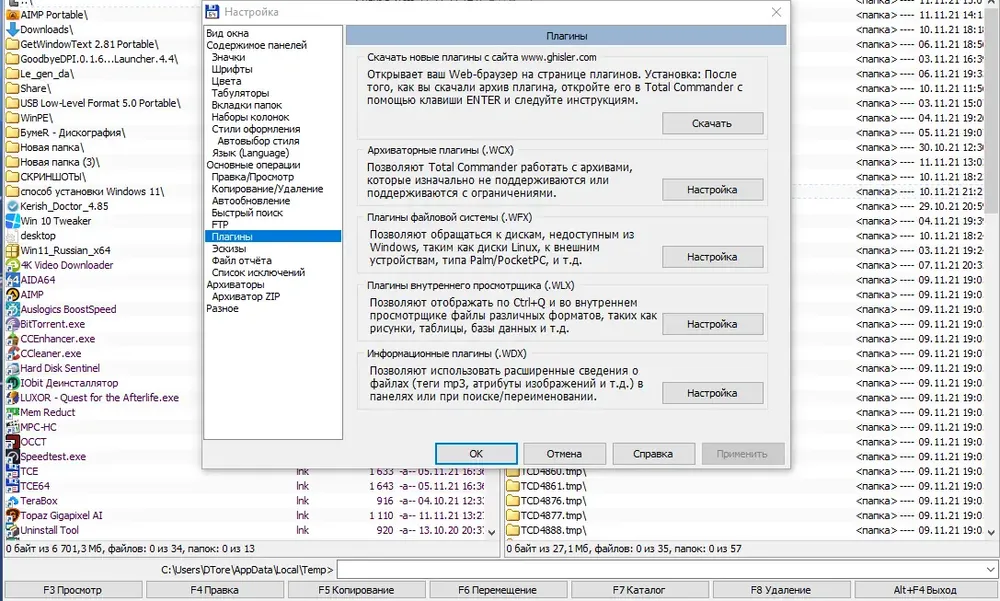Click the Speedtest.exe icon
Image resolution: width=1000 pixels, height=601 pixels.
(12, 456)
